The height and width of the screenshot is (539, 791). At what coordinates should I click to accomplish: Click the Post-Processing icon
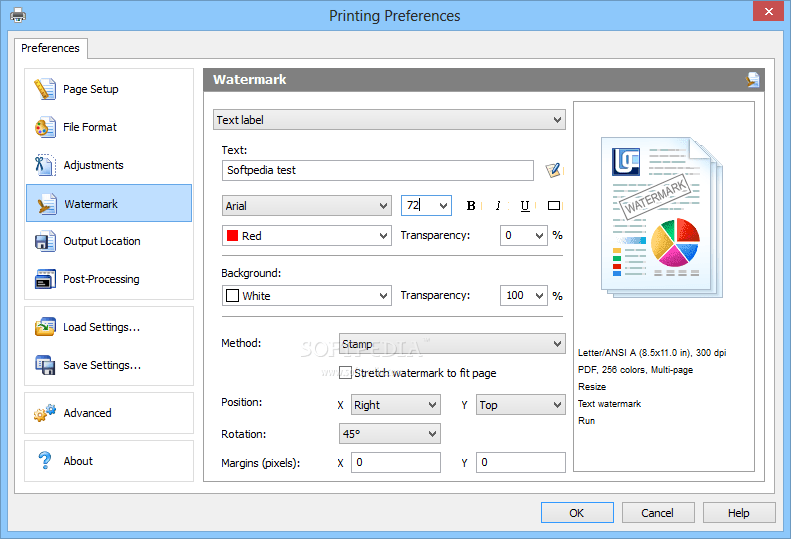[x=45, y=279]
